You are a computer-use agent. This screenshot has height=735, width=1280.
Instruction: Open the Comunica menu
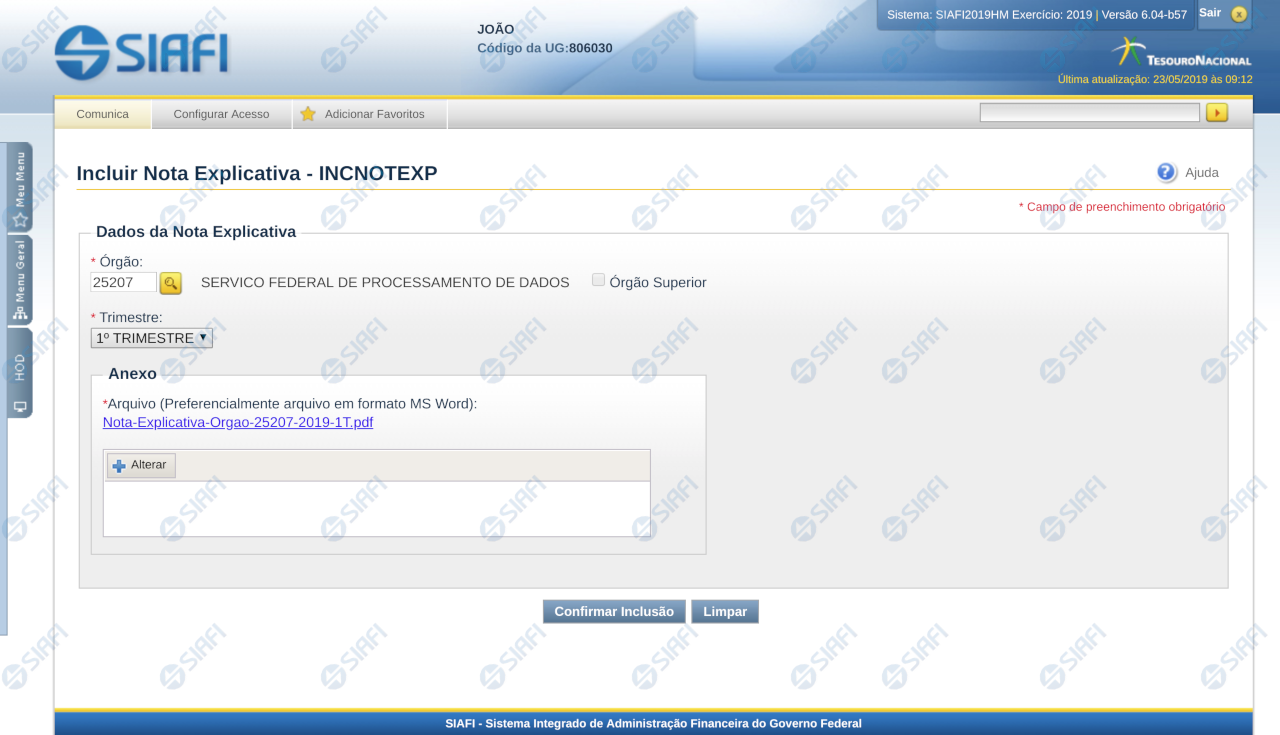pos(102,114)
